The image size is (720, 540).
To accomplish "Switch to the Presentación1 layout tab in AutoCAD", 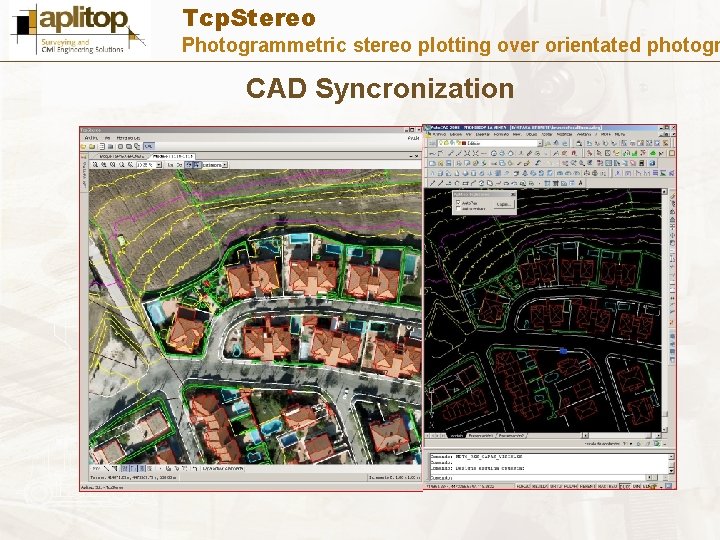I will point(481,435).
